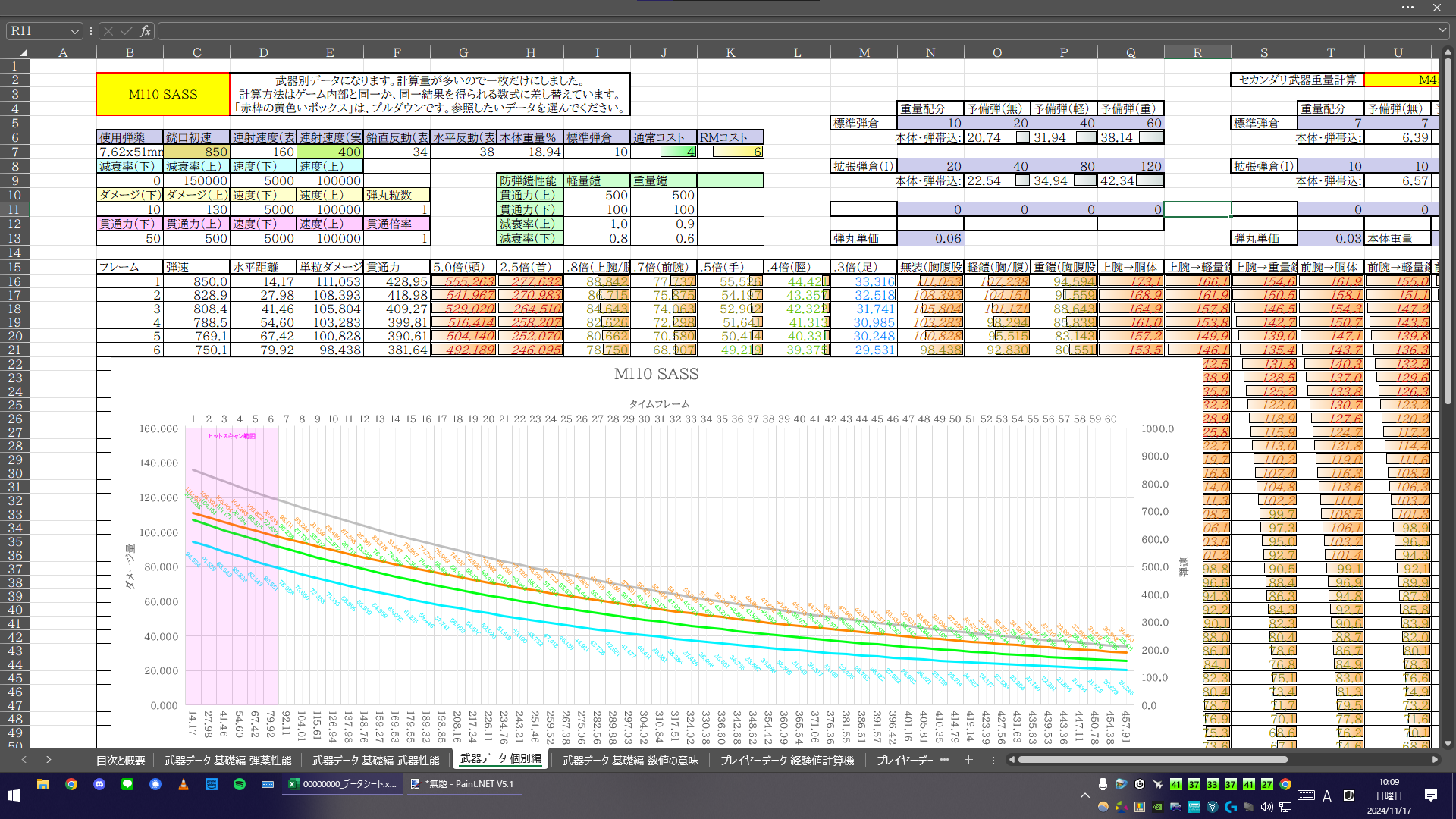Click the volume speaker tray icon

[1266, 807]
